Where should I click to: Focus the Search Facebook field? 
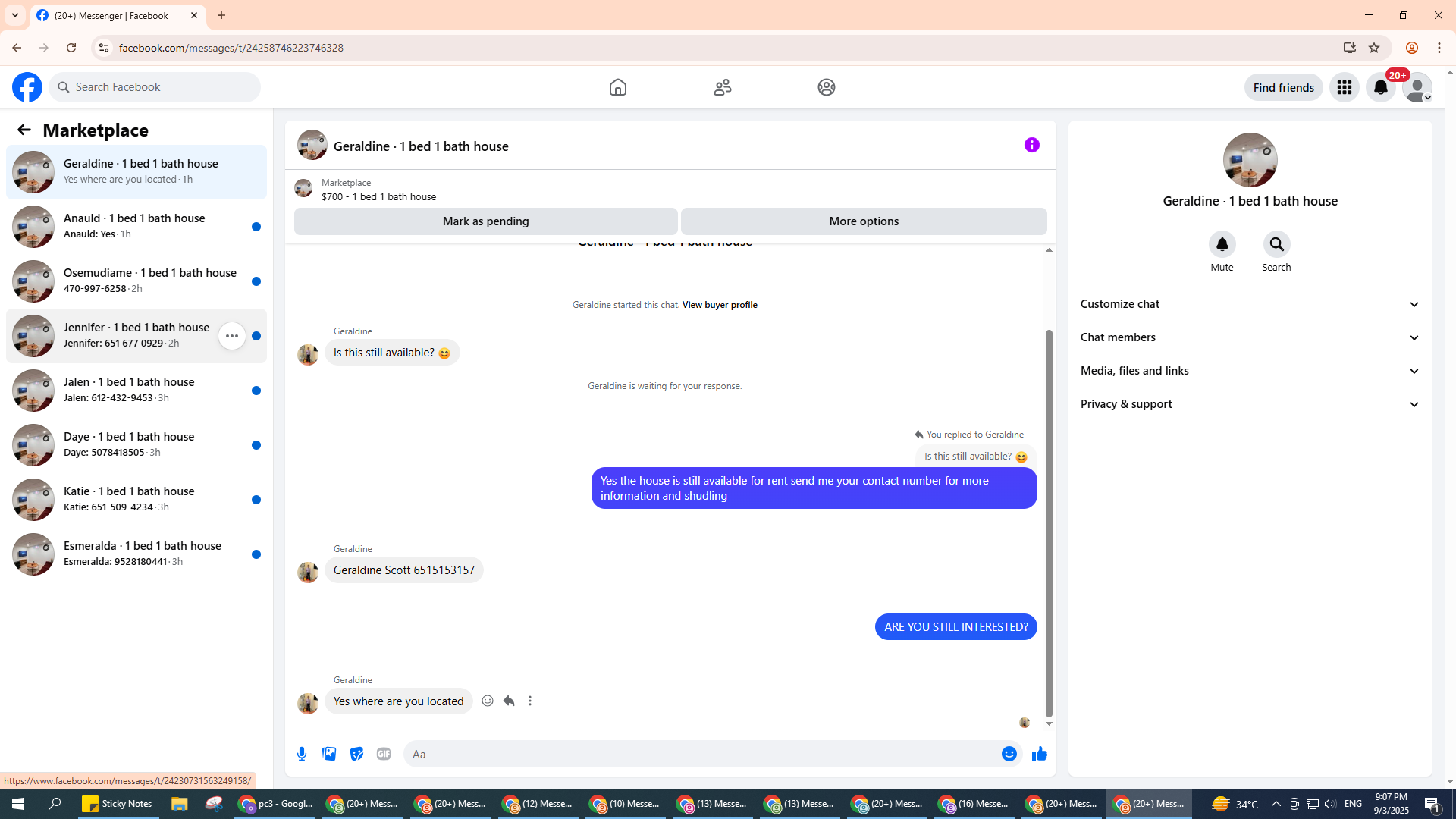(155, 87)
